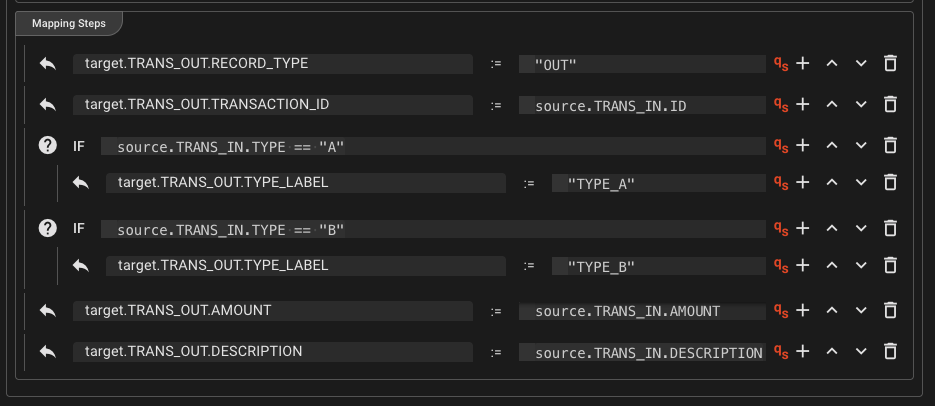Delete the TRANSACTION_ID mapping step
Image resolution: width=935 pixels, height=406 pixels.
890,105
